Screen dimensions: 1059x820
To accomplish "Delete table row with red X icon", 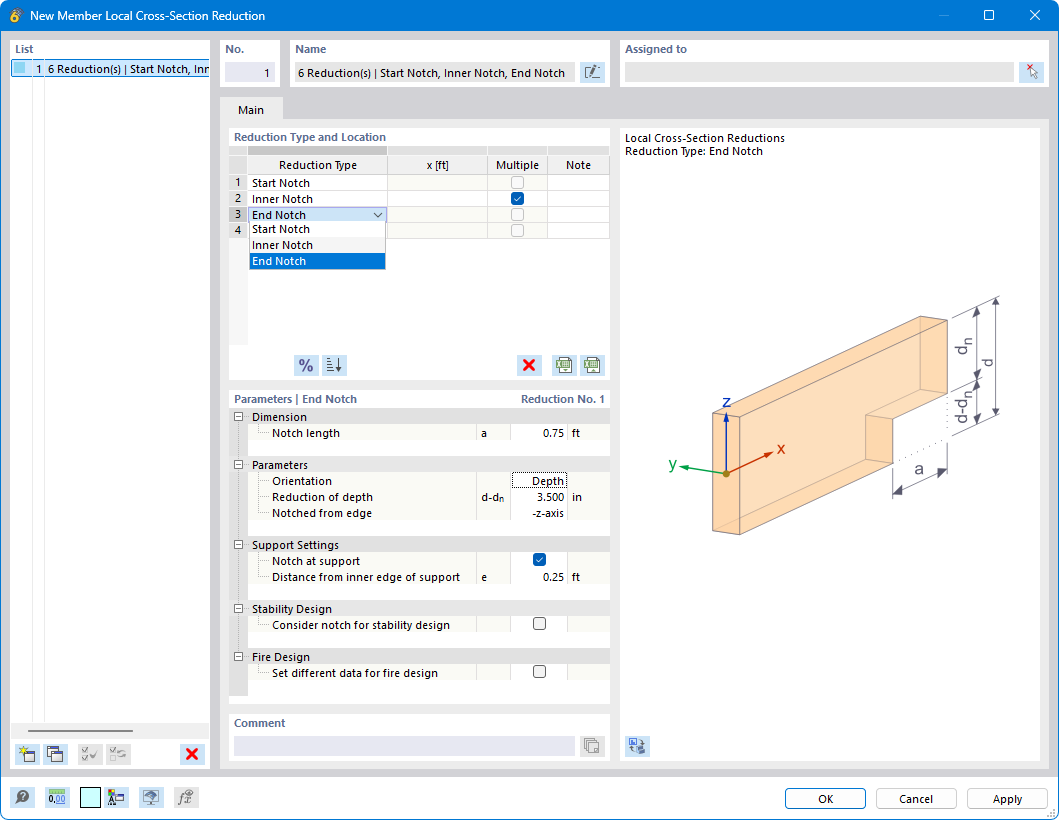I will coord(529,365).
